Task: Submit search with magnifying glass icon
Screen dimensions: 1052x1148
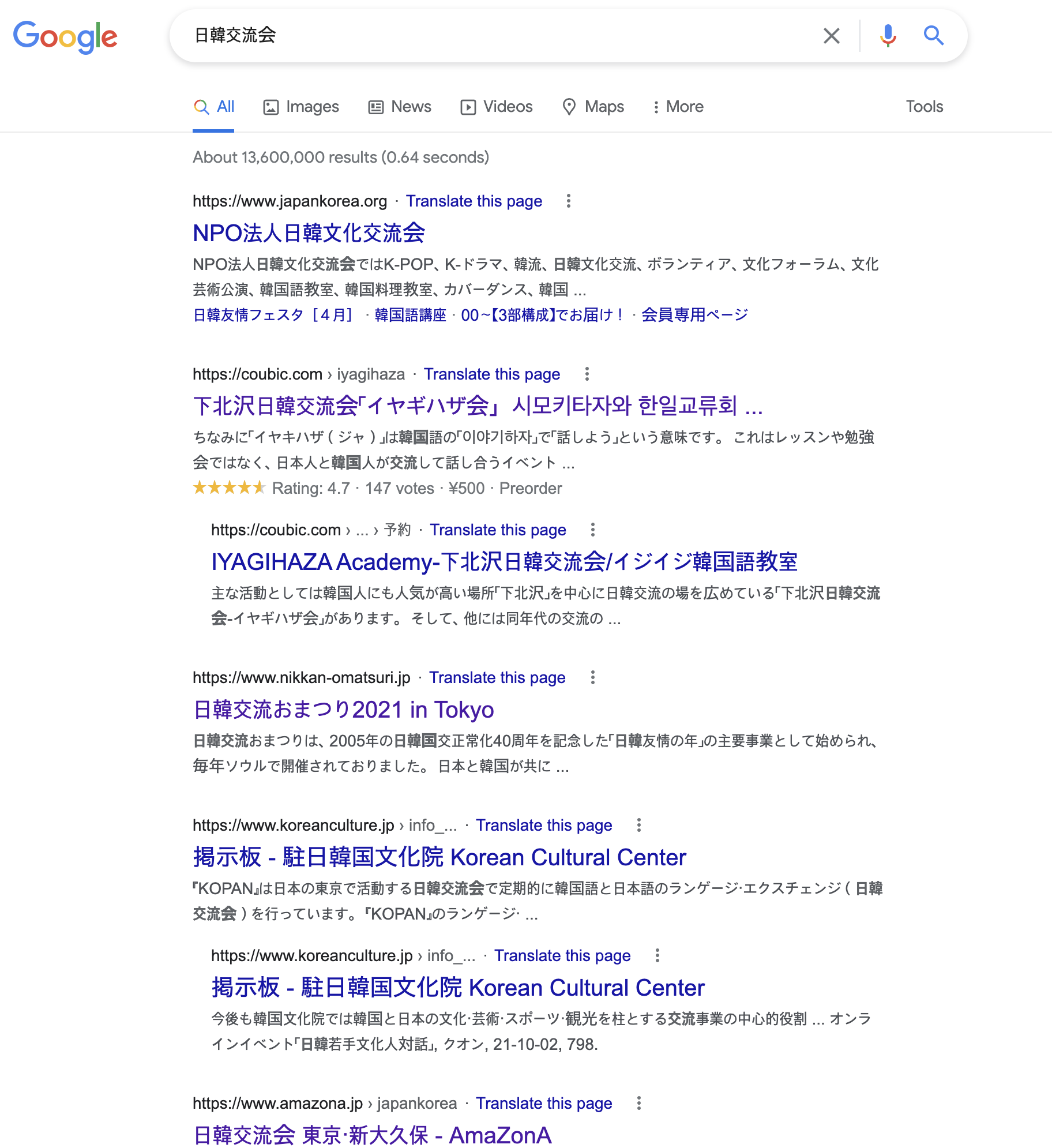Action: coord(934,36)
